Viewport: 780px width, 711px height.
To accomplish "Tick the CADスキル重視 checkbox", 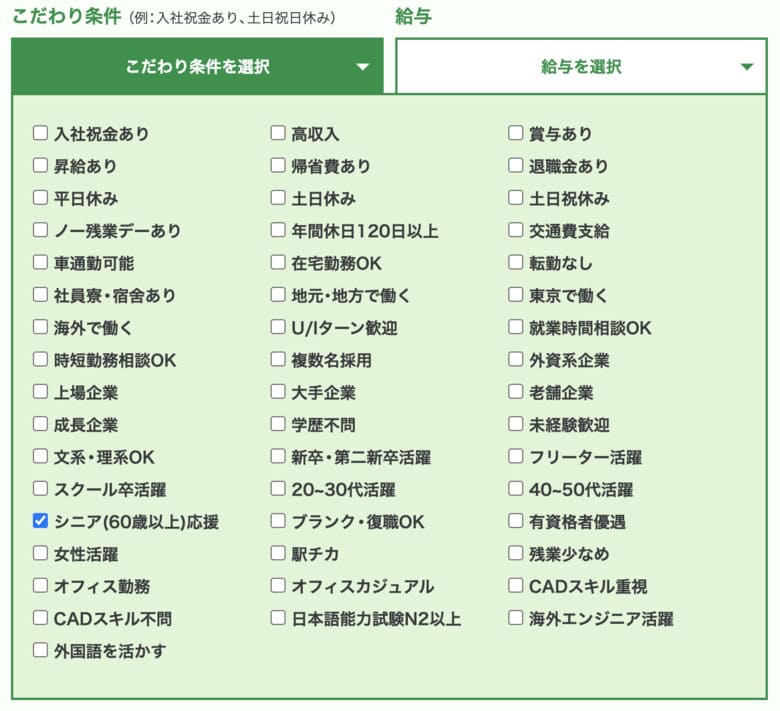I will coord(515,586).
